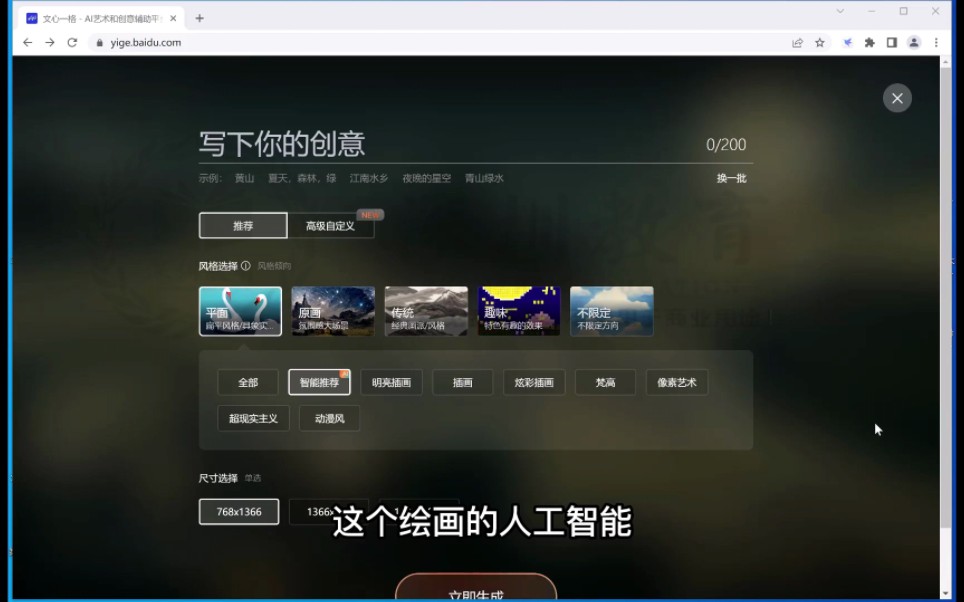Select the 炫彩插画 colorful illustration option
Screen dimensions: 964x602
click(534, 382)
